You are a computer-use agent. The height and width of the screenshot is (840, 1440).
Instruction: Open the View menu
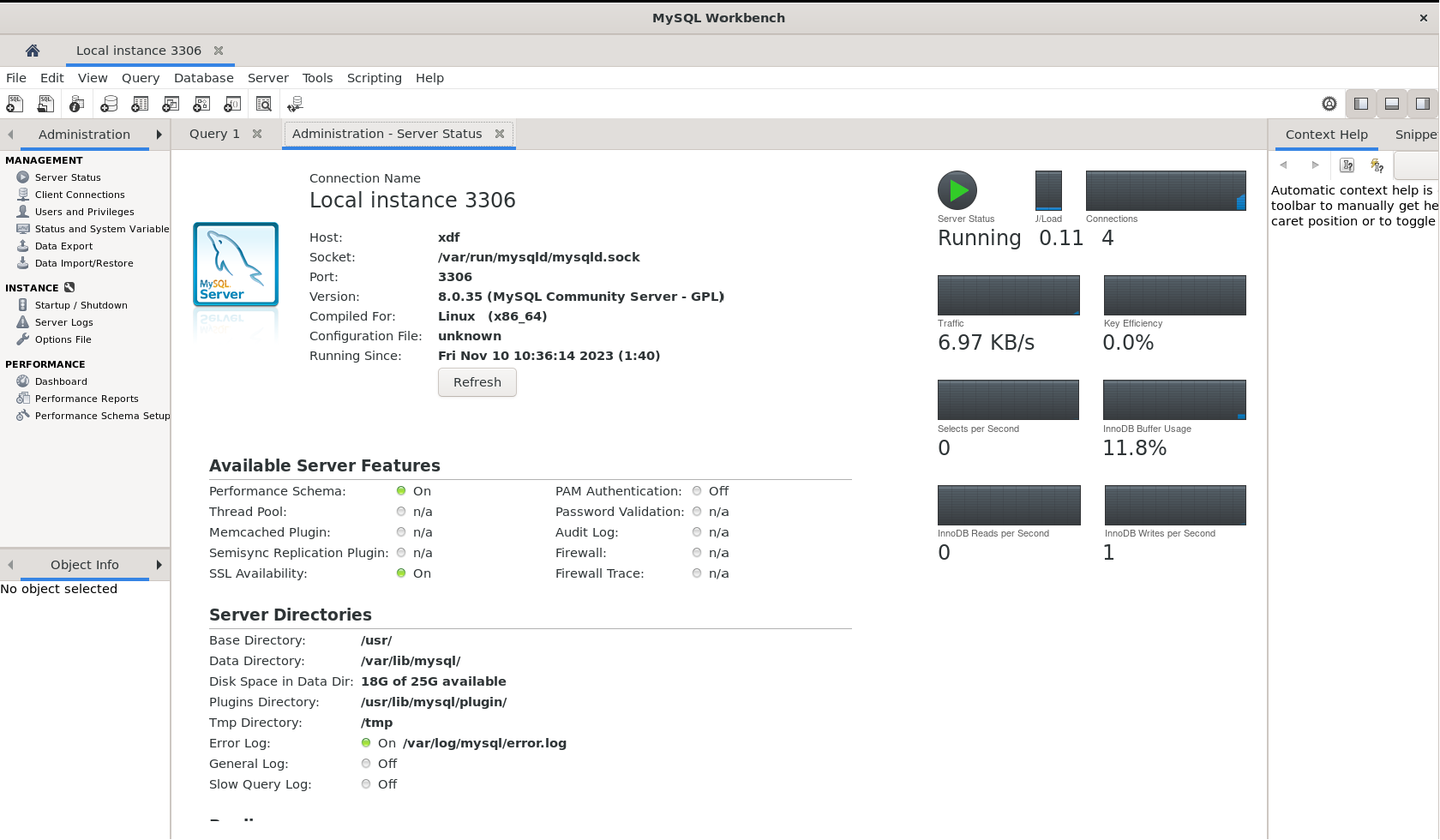point(93,78)
